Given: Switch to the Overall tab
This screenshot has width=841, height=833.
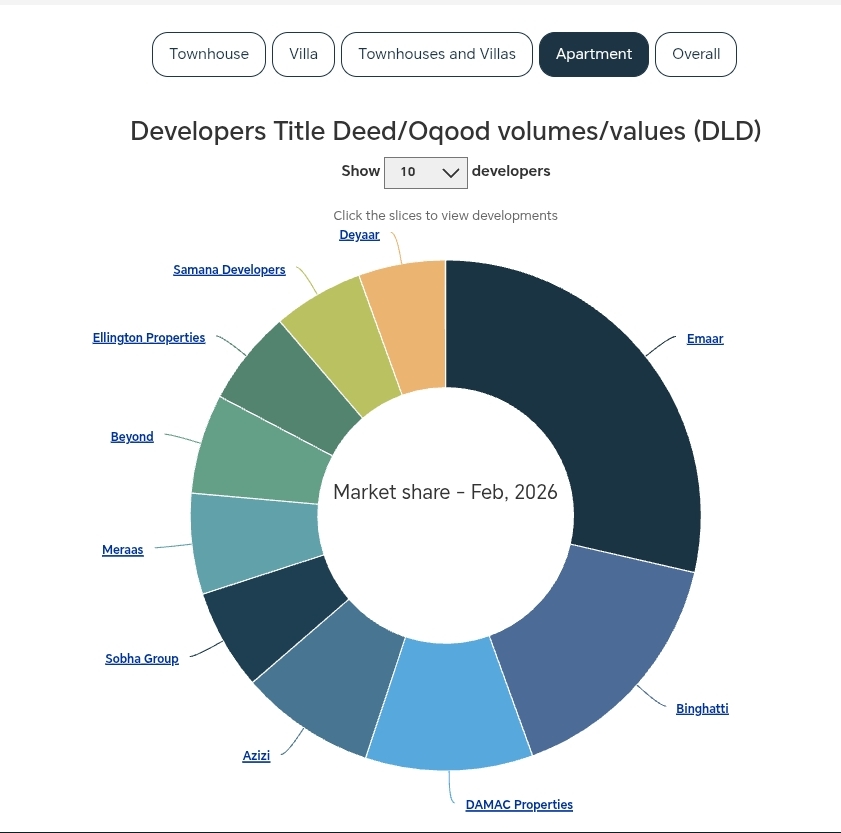Looking at the screenshot, I should tap(695, 54).
